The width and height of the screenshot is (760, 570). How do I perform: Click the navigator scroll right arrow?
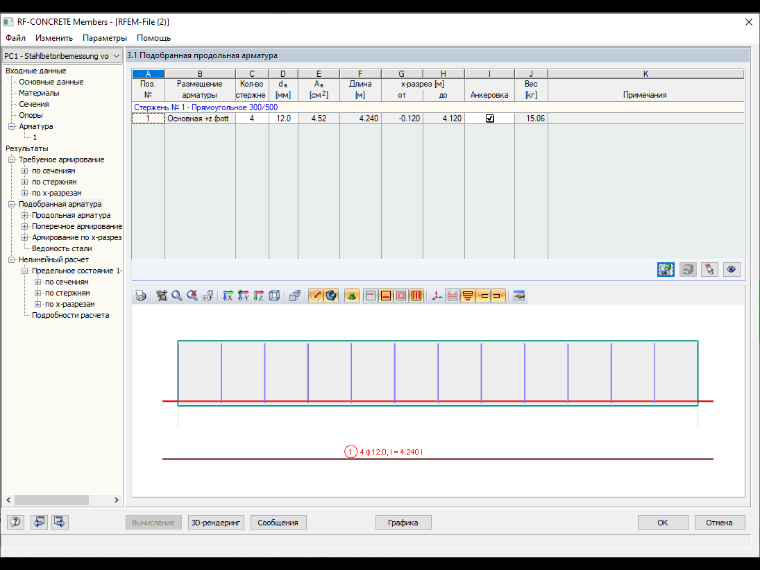pos(116,500)
